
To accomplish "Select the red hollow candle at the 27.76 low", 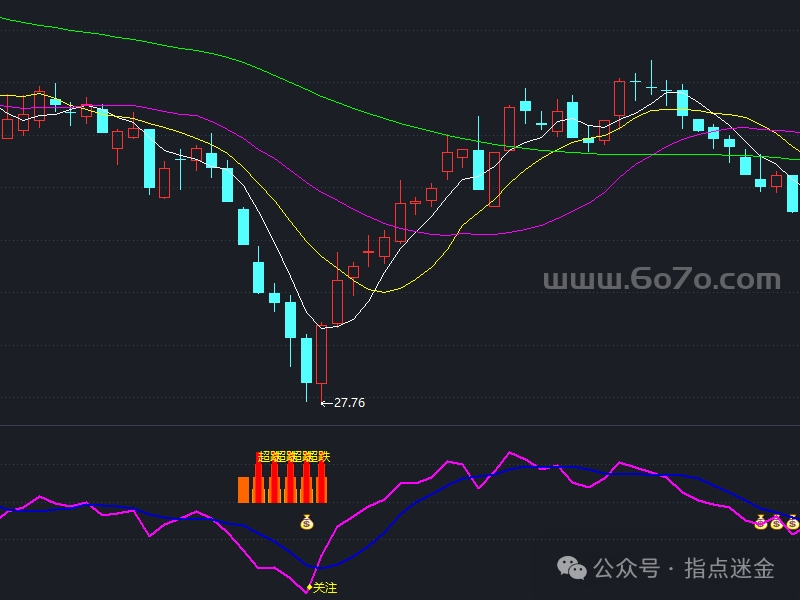I will 321,354.
